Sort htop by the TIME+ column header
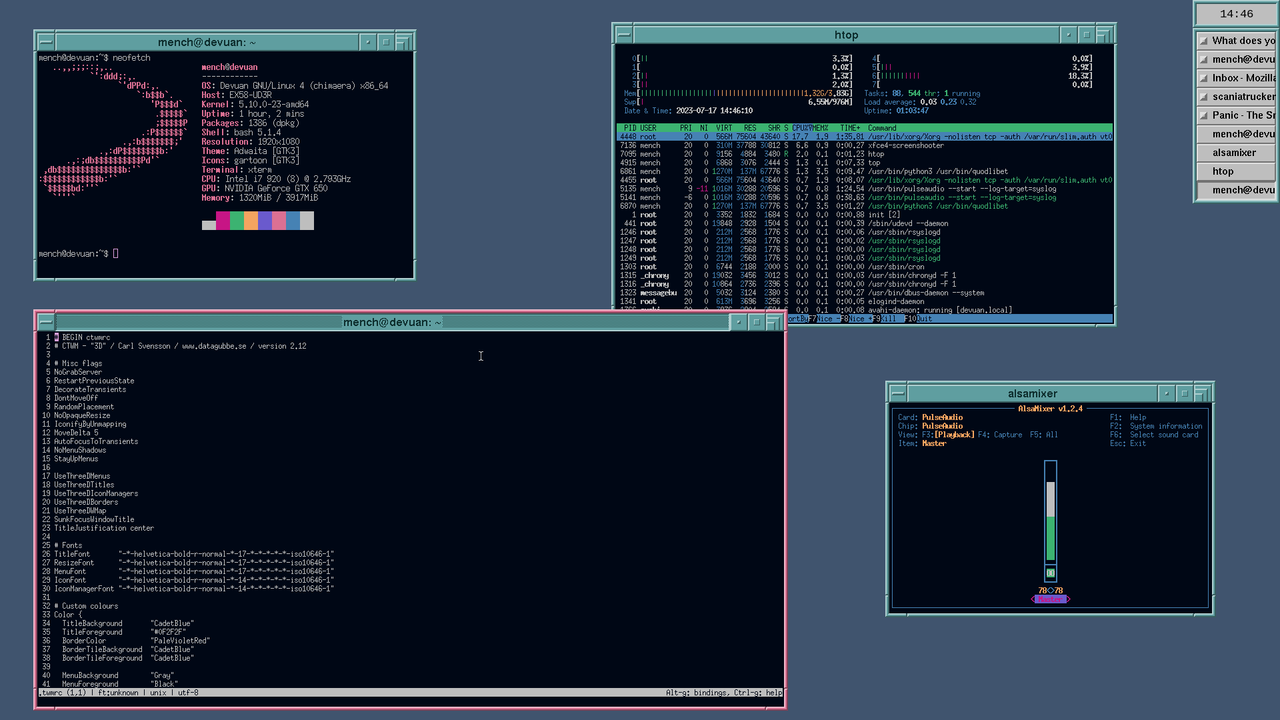The width and height of the screenshot is (1280, 720). 850,128
